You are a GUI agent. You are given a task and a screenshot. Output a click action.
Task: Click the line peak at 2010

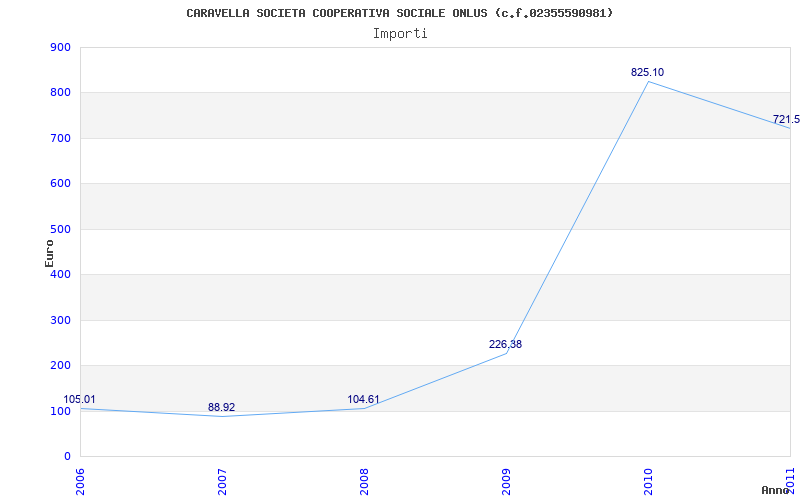648,82
